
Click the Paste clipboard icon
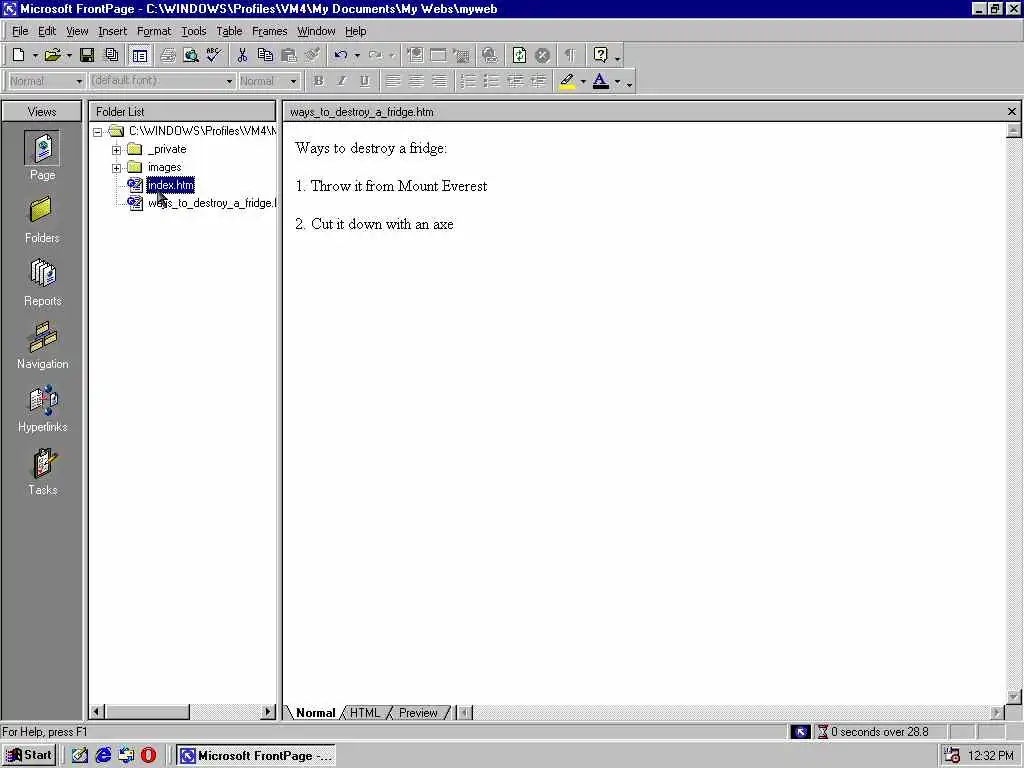click(x=289, y=56)
